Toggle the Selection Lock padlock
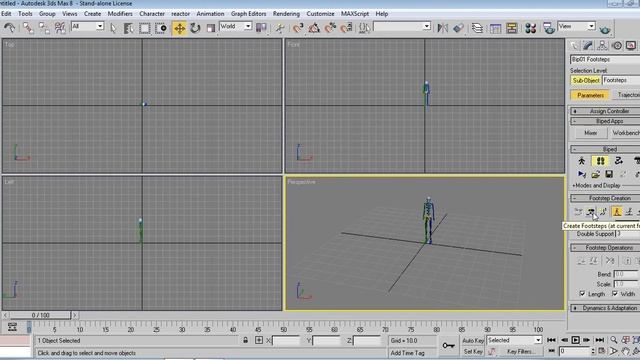Viewport: 640px width, 360px height. tap(245, 340)
